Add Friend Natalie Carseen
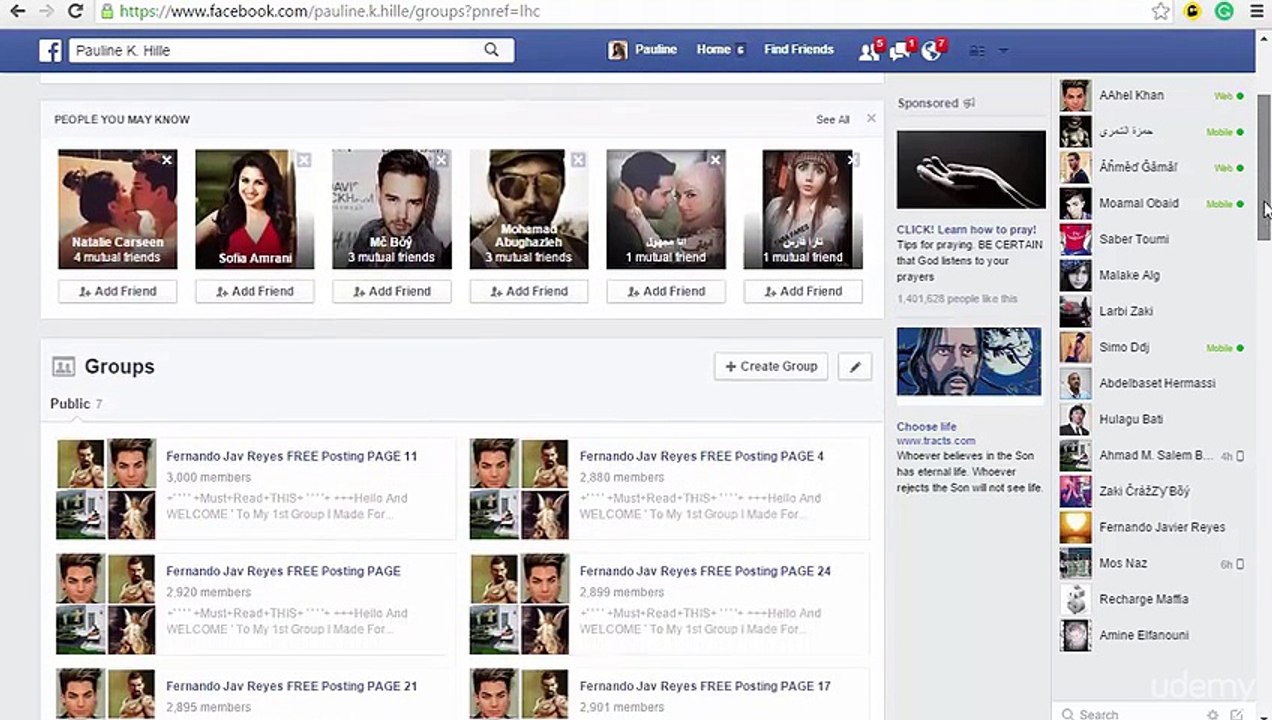 (x=117, y=291)
